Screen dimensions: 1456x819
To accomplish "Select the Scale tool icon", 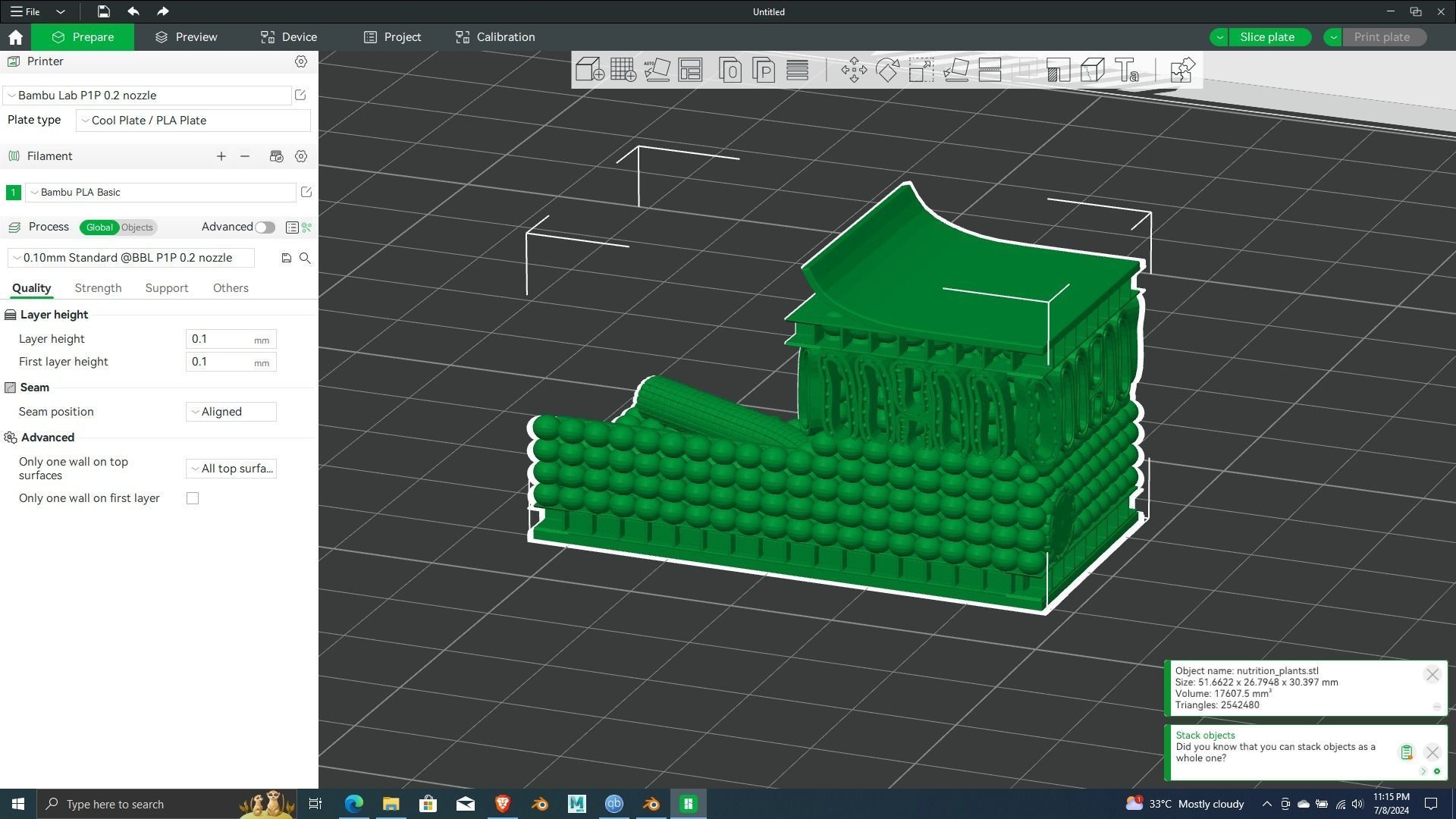I will tap(921, 70).
